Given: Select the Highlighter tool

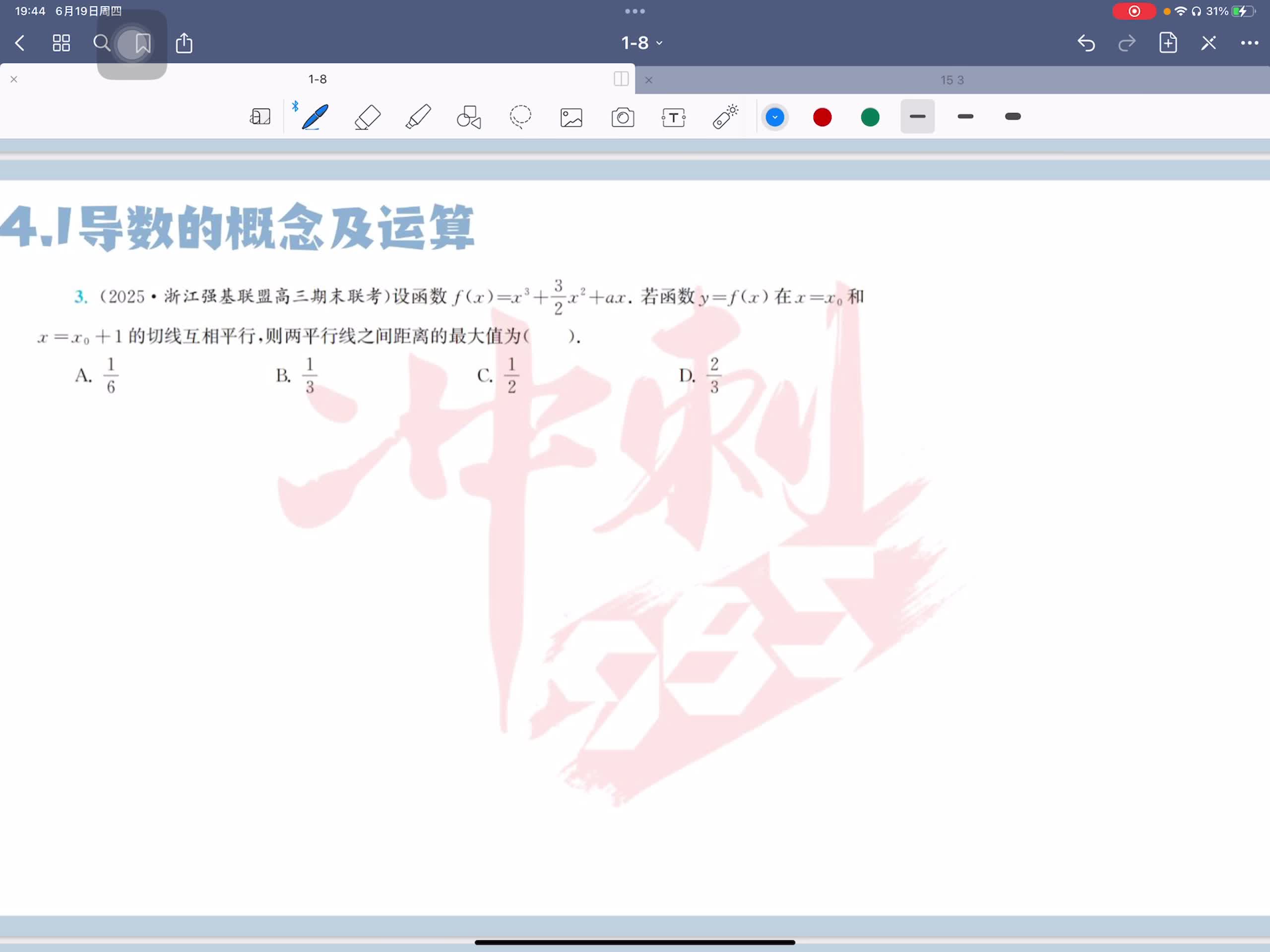Looking at the screenshot, I should coord(418,117).
